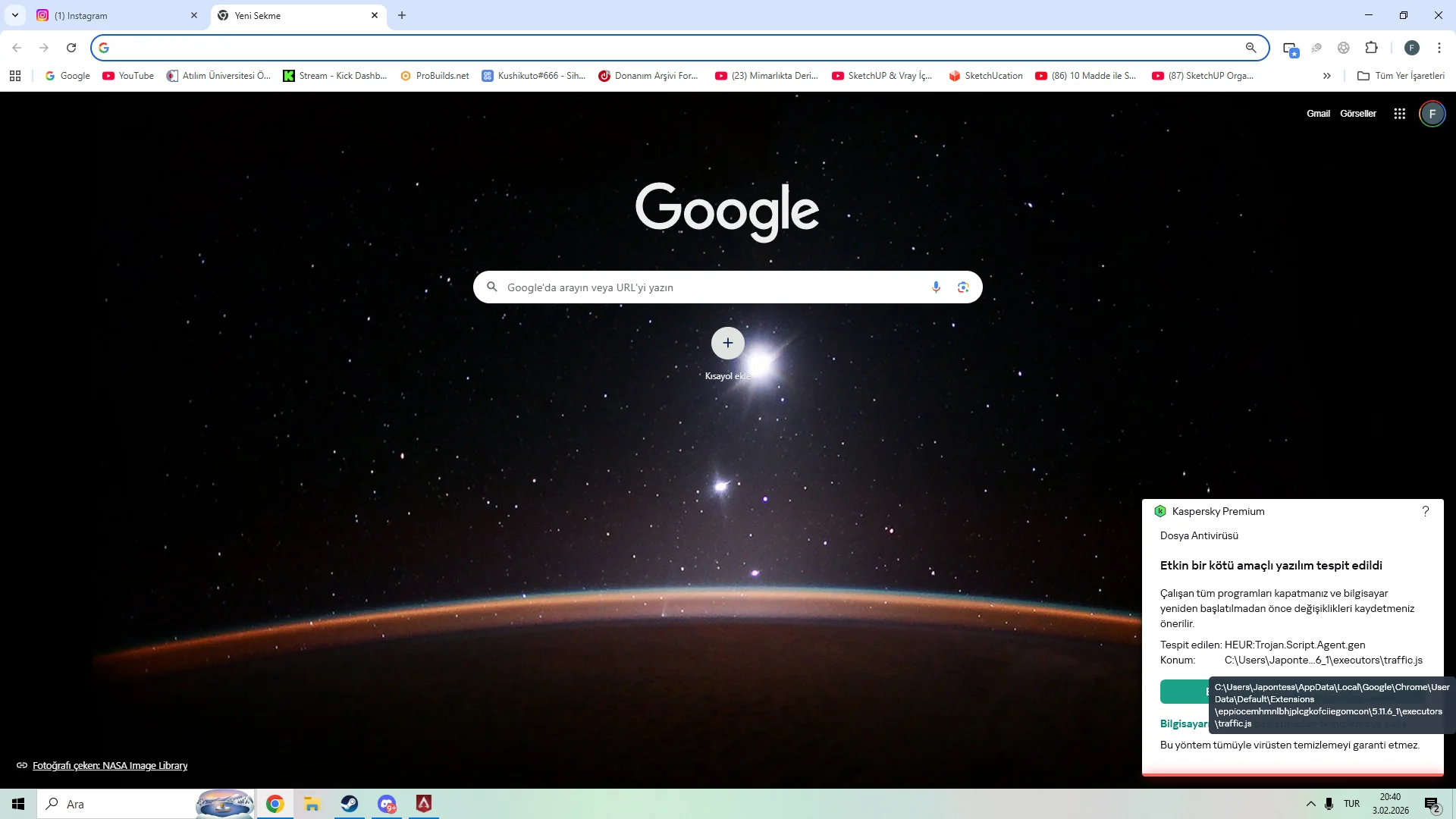Viewport: 1456px width, 819px height.
Task: Open the Chrome extensions puzzle icon
Action: click(1373, 48)
